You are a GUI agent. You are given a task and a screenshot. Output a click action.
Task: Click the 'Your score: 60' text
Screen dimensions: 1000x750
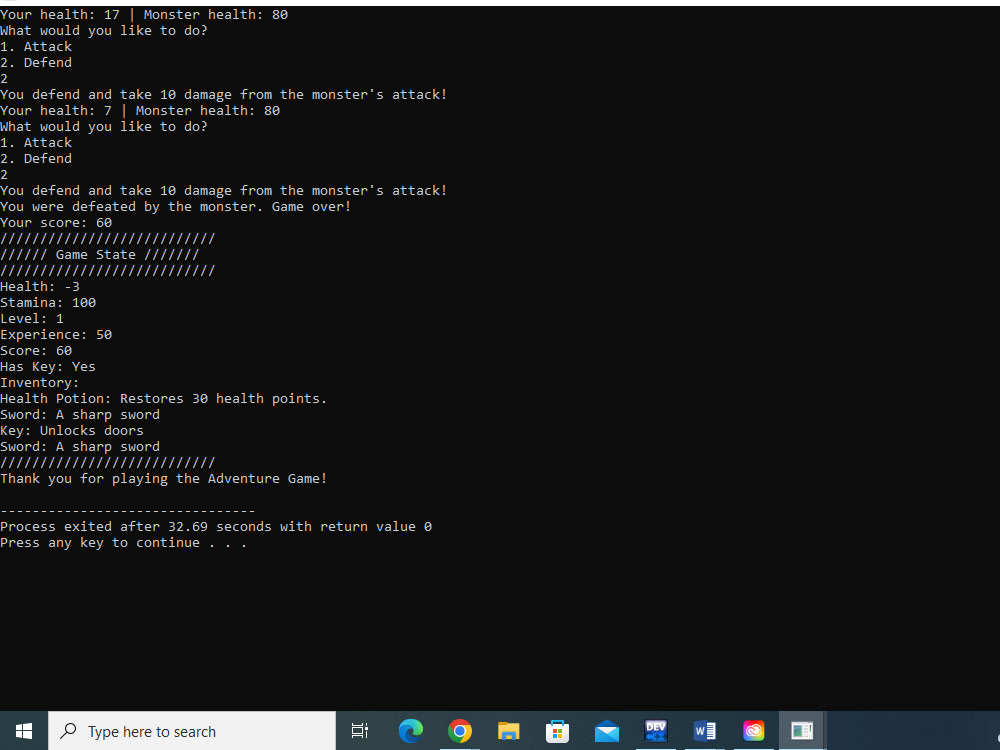(55, 222)
